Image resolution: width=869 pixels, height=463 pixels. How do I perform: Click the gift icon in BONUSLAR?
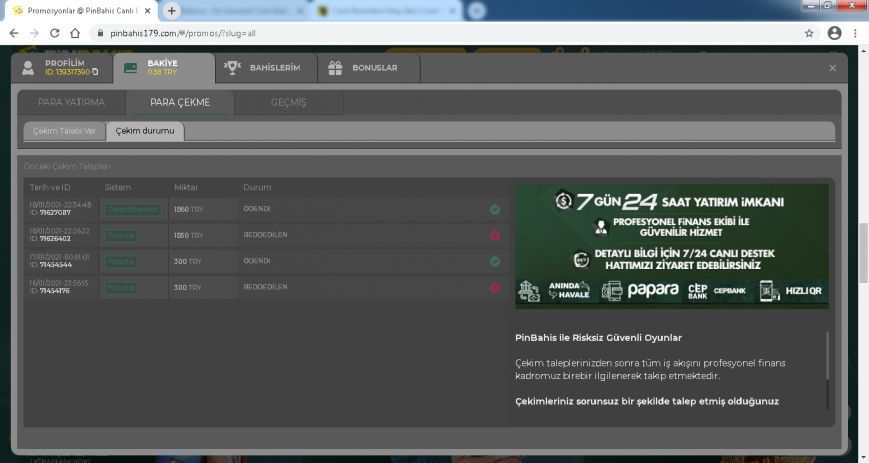pos(335,68)
